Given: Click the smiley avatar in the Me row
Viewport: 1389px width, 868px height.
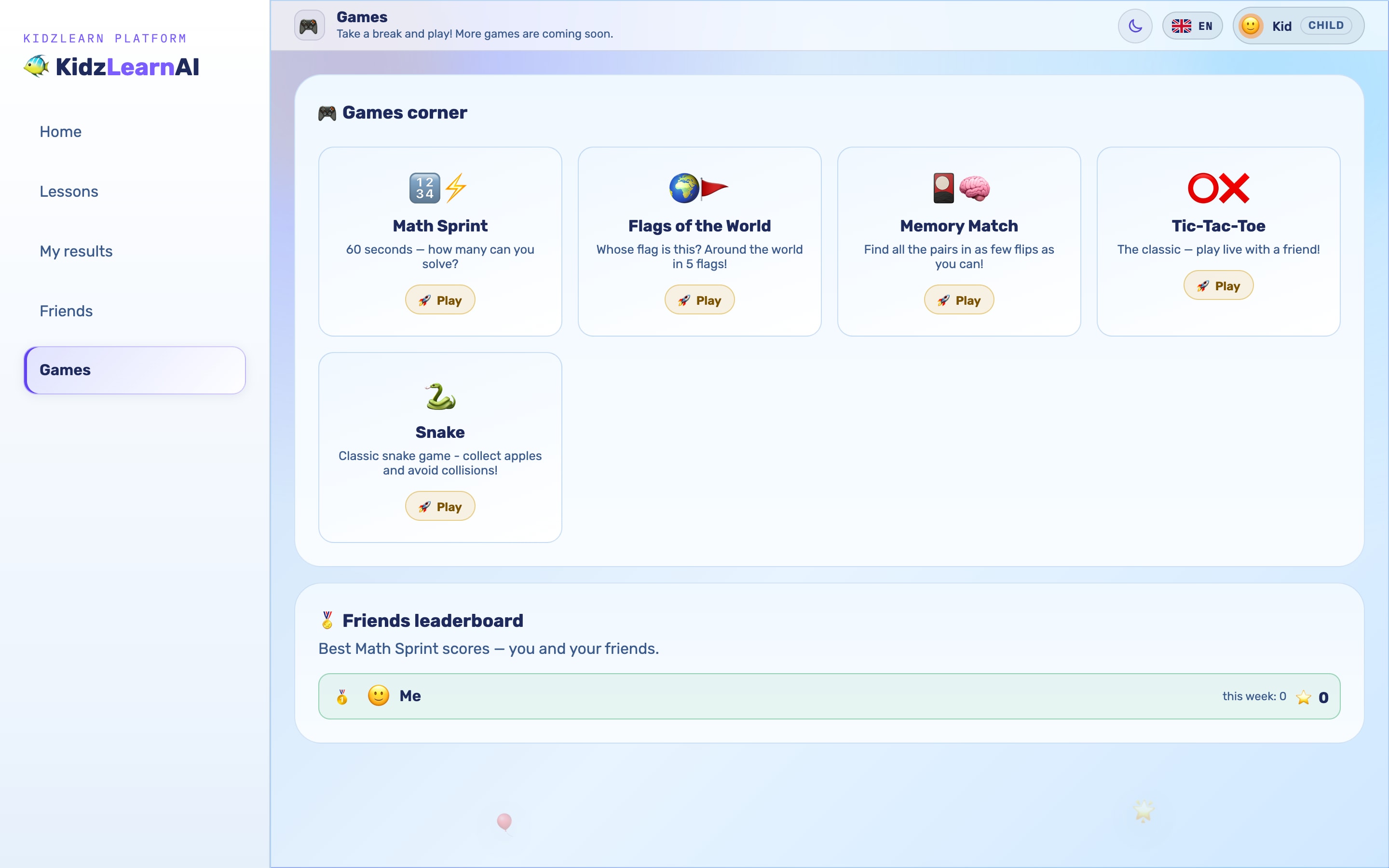Looking at the screenshot, I should pos(378,696).
